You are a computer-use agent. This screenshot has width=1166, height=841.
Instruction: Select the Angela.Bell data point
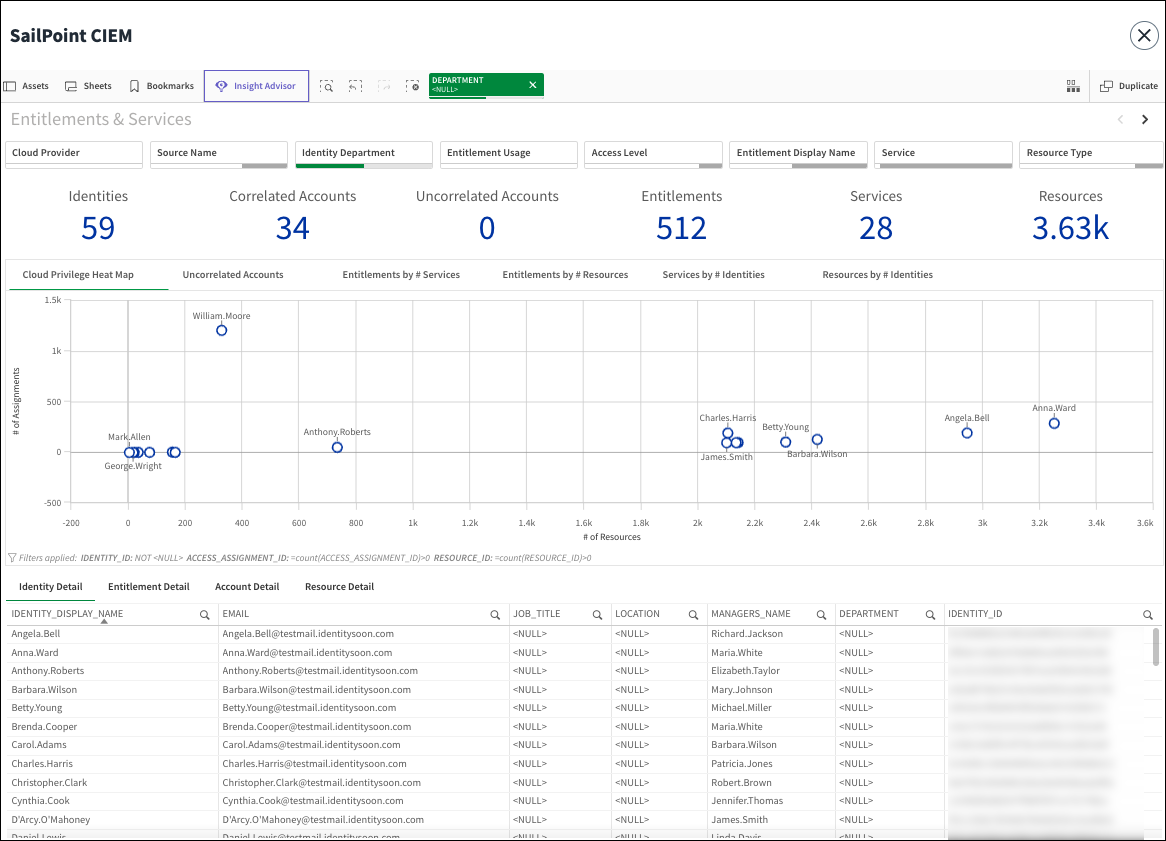pos(967,433)
